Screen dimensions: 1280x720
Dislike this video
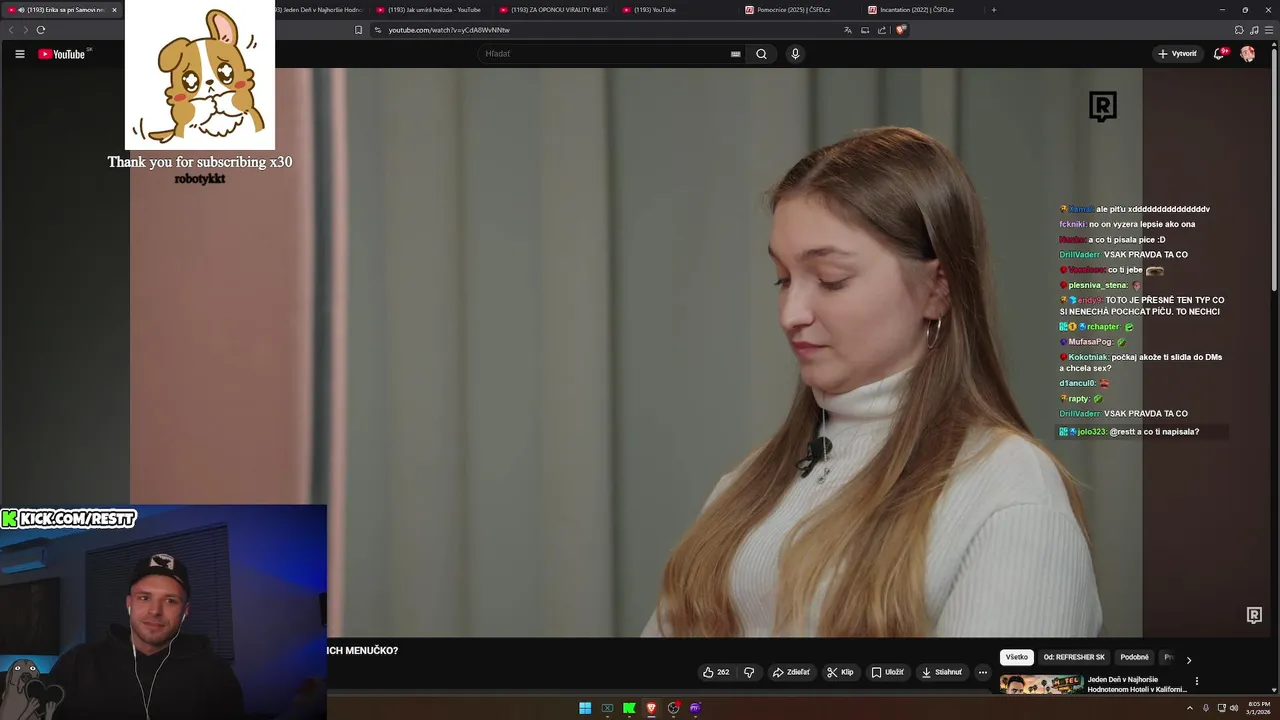pos(749,672)
